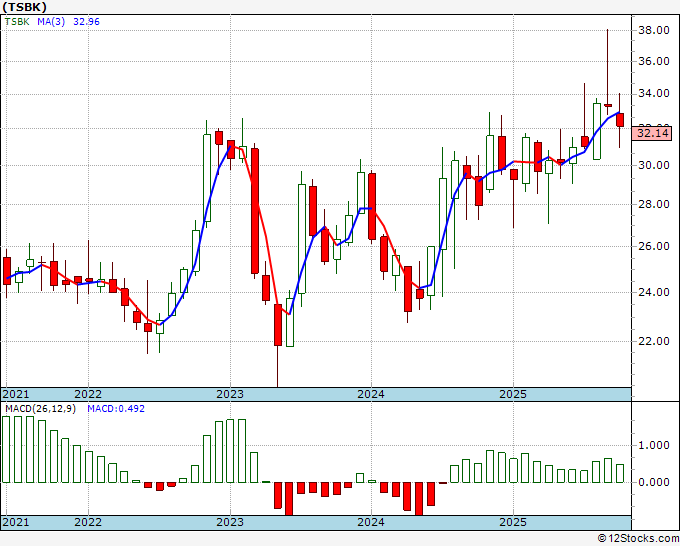Click the 2023 label on MACD panel axis
Screen dimensions: 680x546
(x=230, y=522)
